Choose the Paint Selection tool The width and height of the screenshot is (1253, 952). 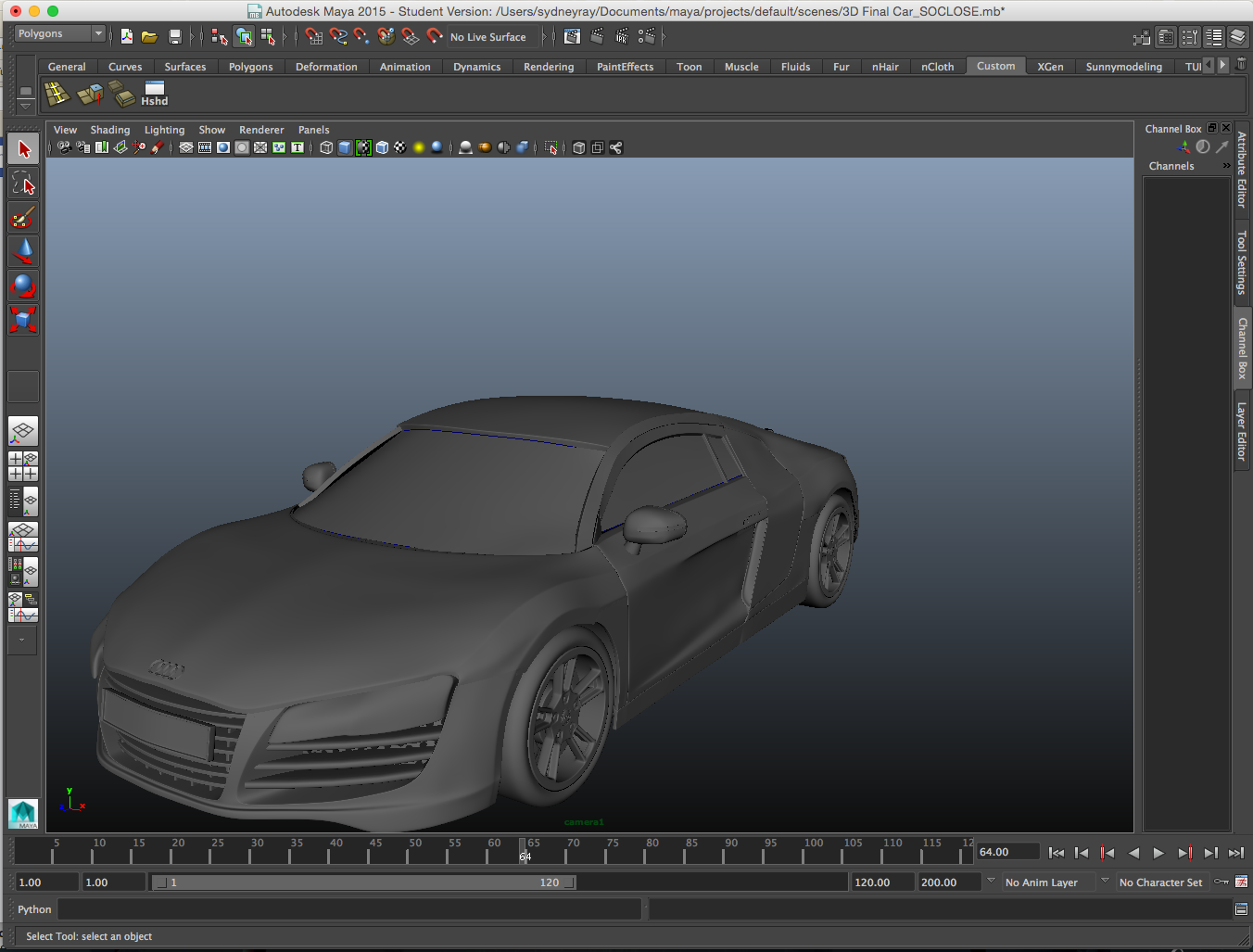[23, 218]
